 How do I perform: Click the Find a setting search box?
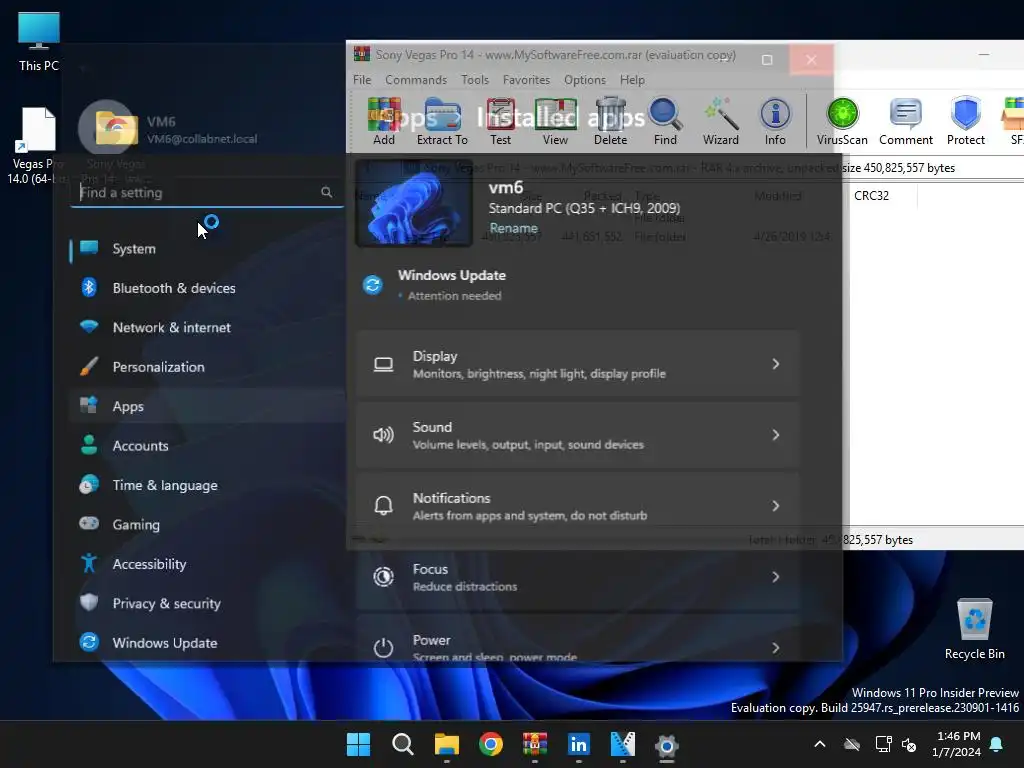click(206, 192)
